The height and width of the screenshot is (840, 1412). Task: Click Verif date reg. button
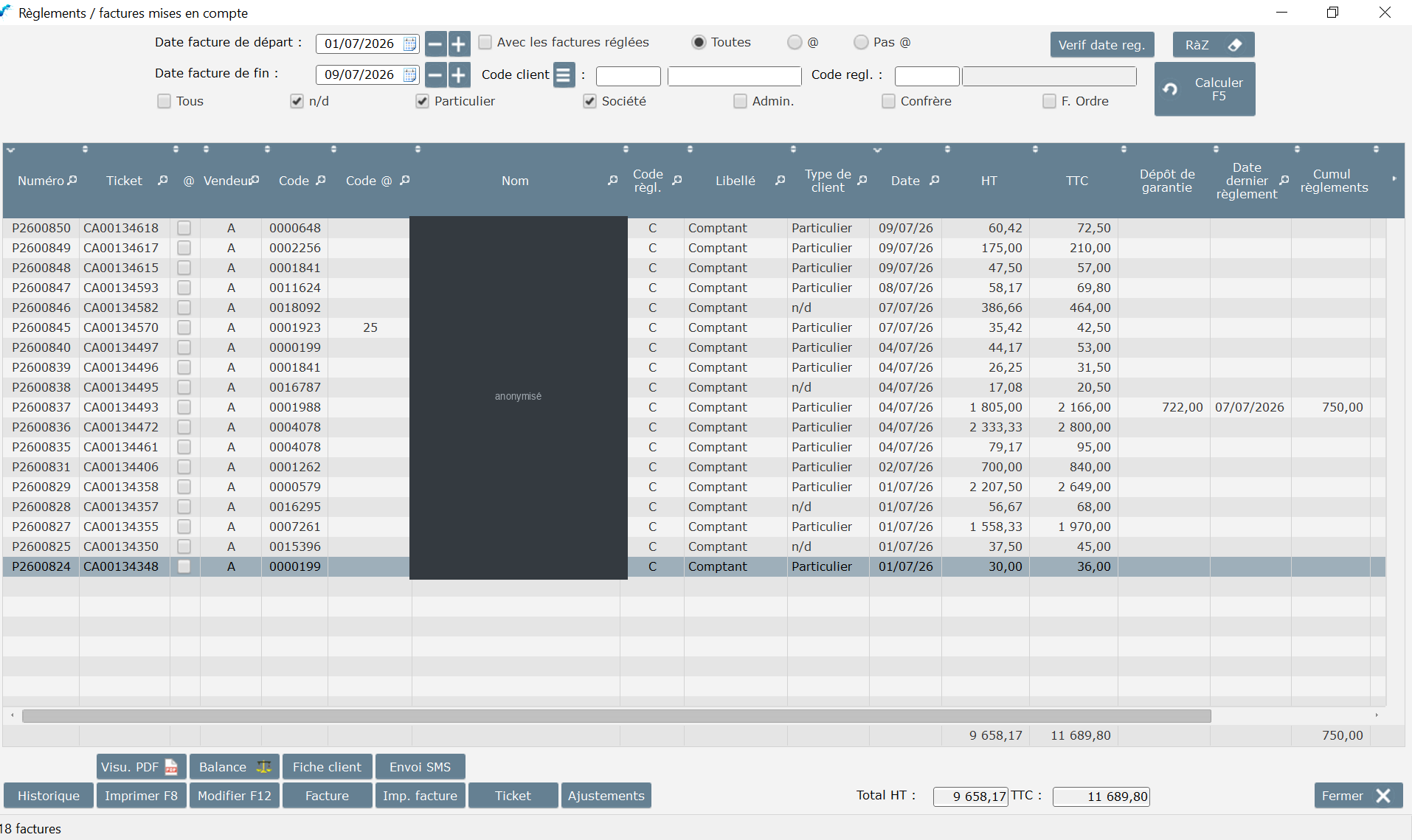coord(1102,45)
